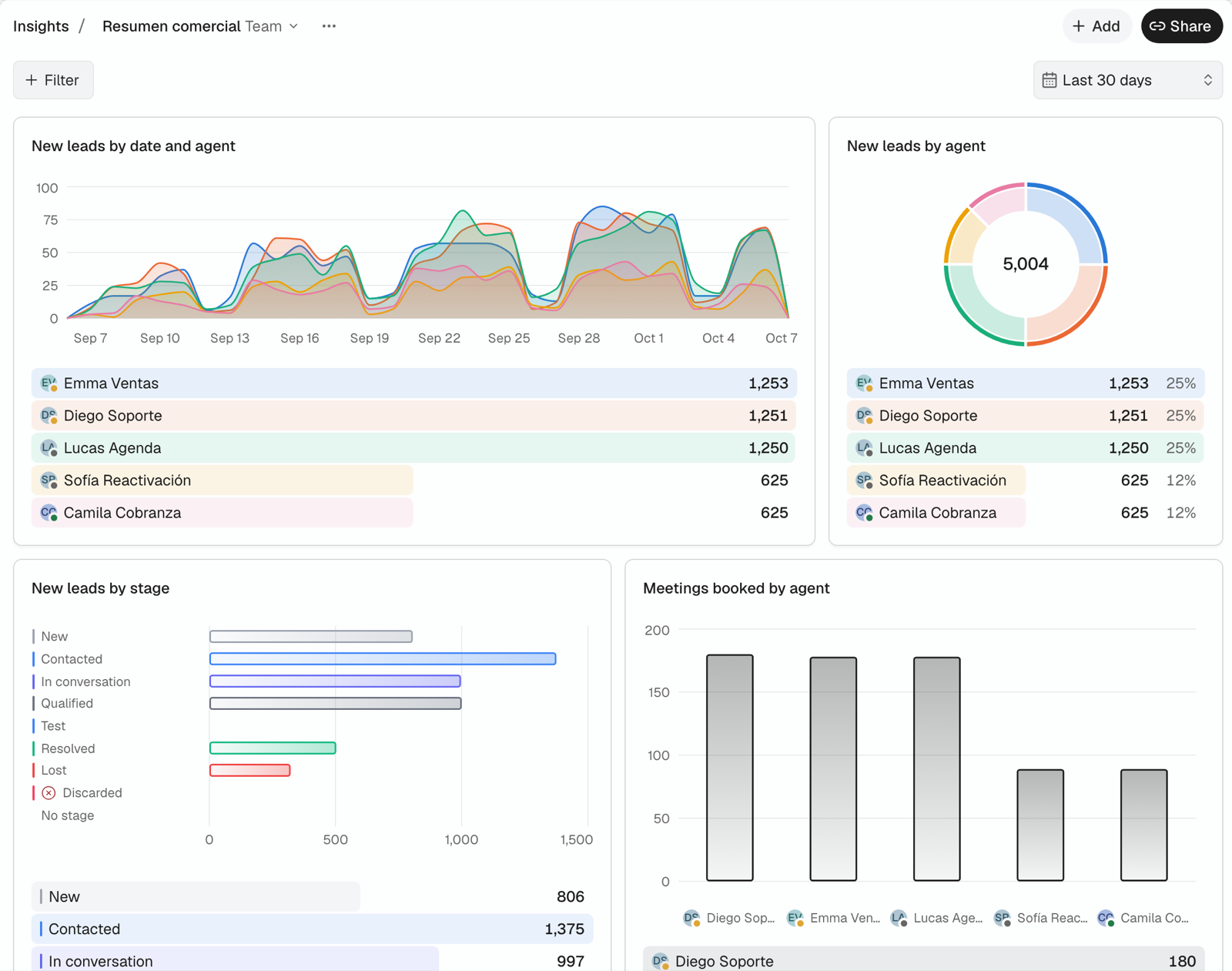Click Diego Soporte avatar in donut chart legend
The width and height of the screenshot is (1232, 971).
(864, 416)
